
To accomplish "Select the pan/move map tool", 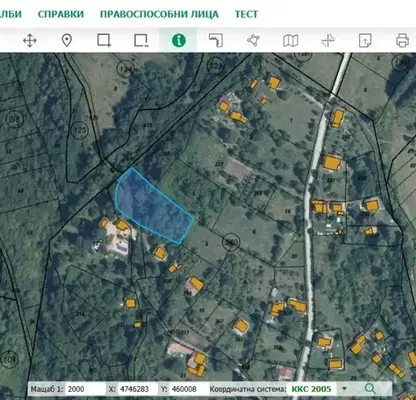I will tap(30, 41).
